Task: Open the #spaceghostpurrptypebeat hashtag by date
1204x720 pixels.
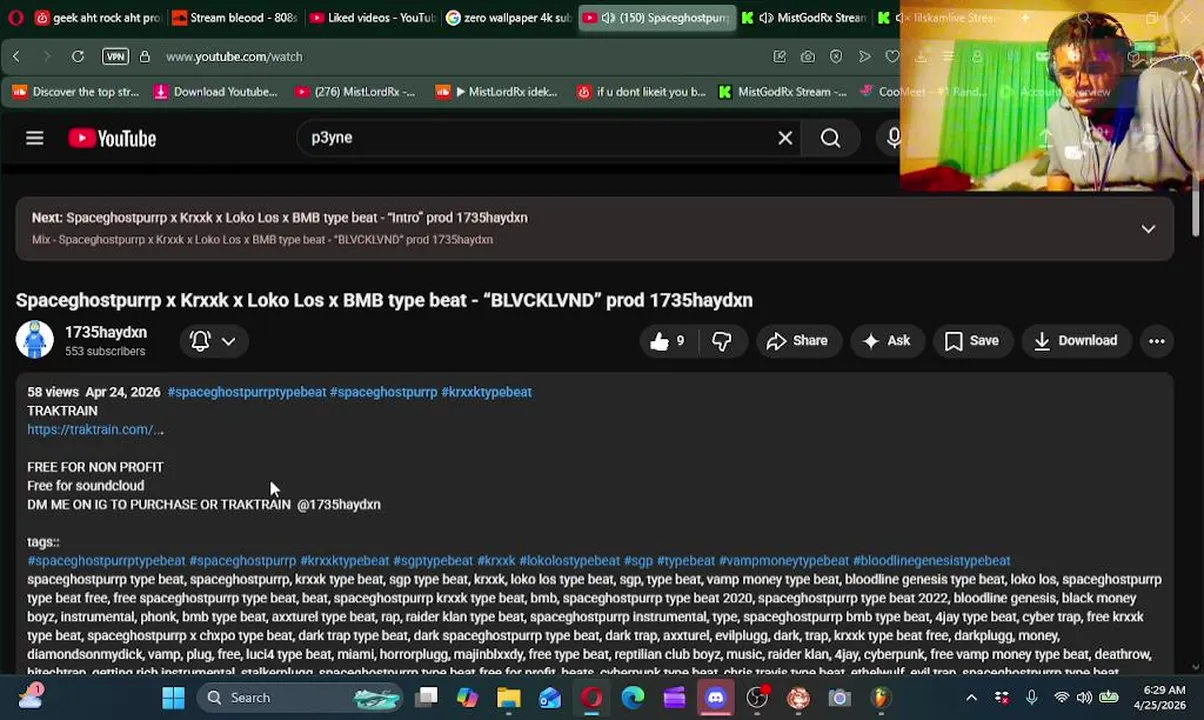Action: [x=247, y=392]
